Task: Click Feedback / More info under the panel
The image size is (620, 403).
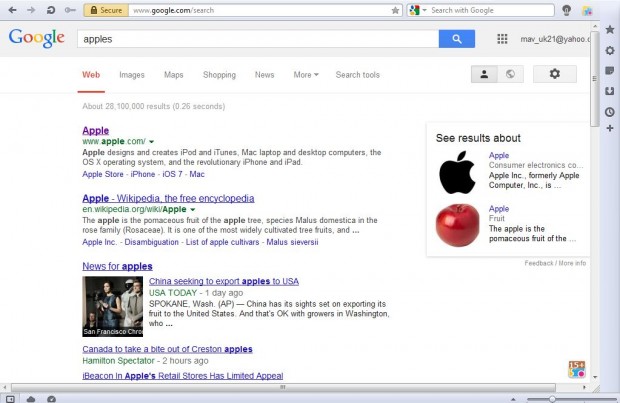Action: [x=555, y=263]
